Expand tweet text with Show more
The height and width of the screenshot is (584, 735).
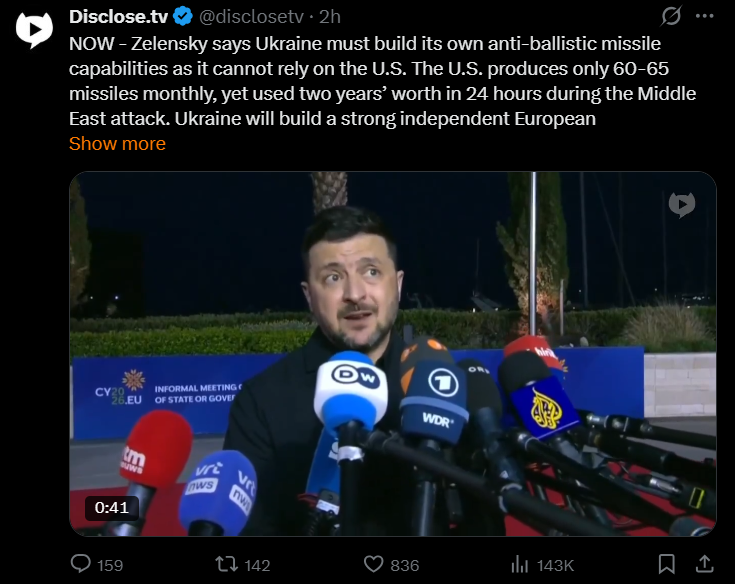pyautogui.click(x=117, y=143)
